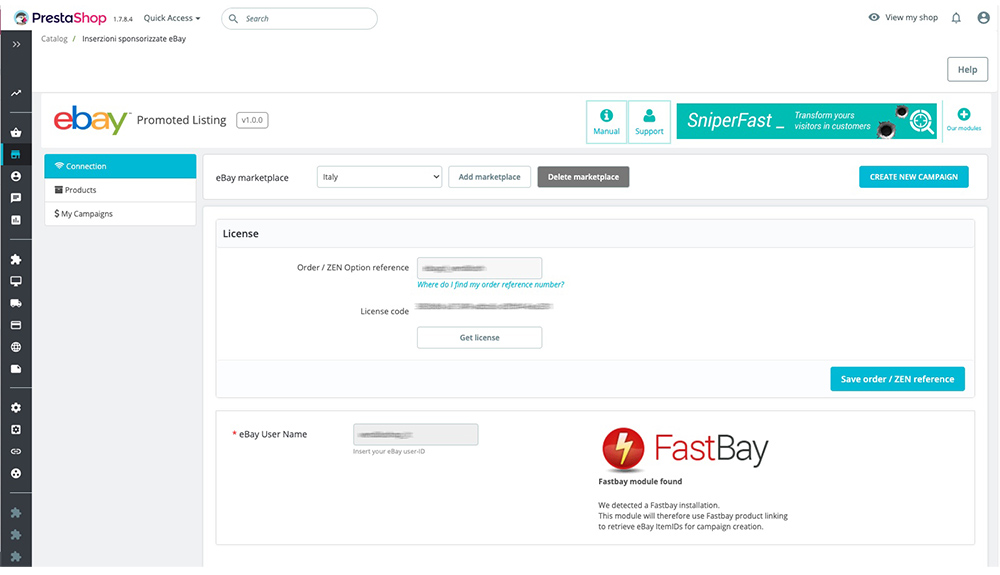Open the Dashboard trend-line icon in sidebar

click(x=16, y=93)
